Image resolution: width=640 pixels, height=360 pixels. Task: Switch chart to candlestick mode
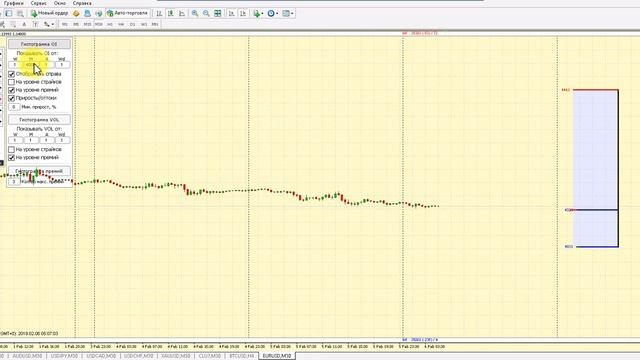(171, 13)
